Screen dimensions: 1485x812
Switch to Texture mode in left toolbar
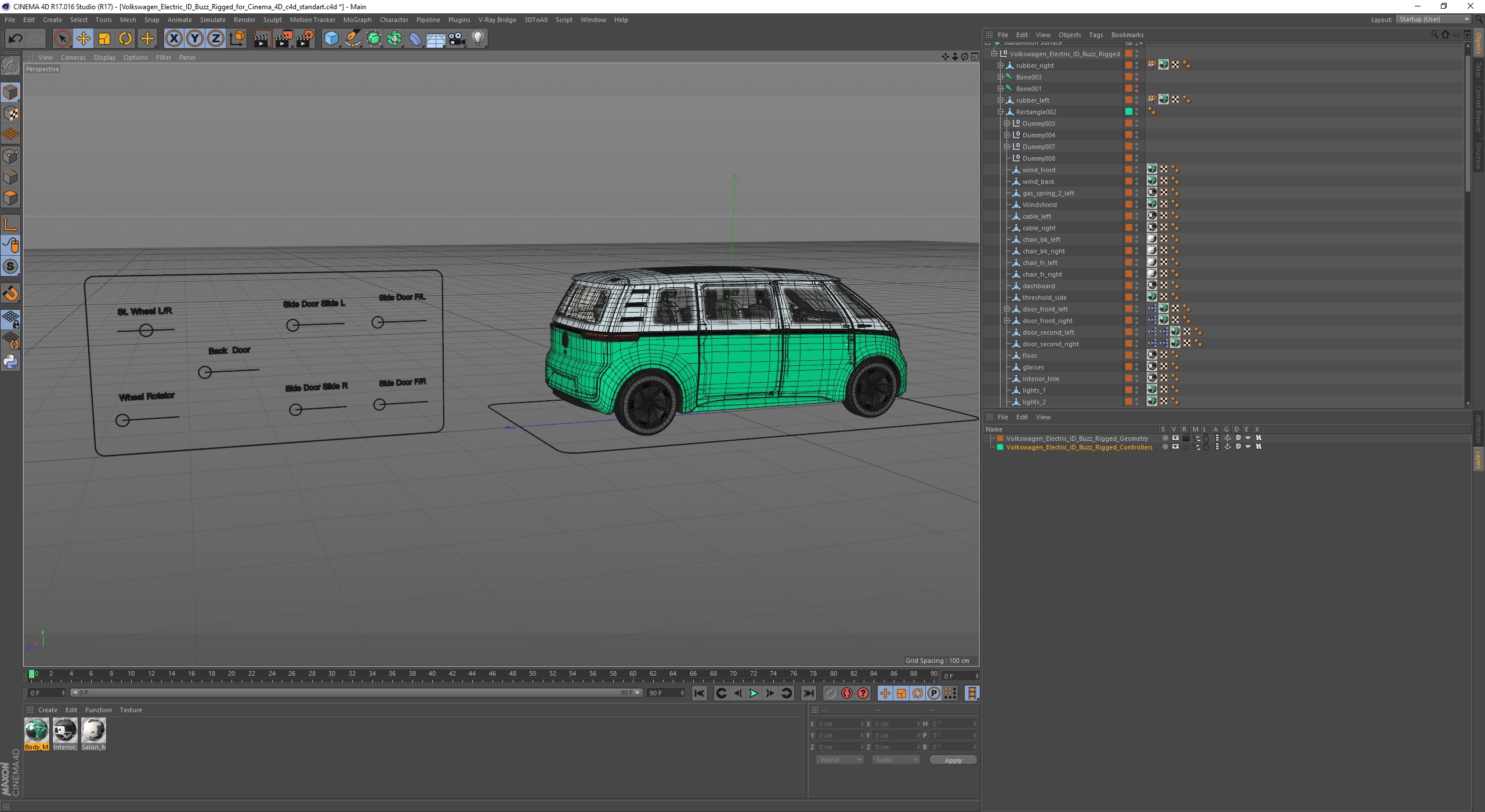click(10, 114)
